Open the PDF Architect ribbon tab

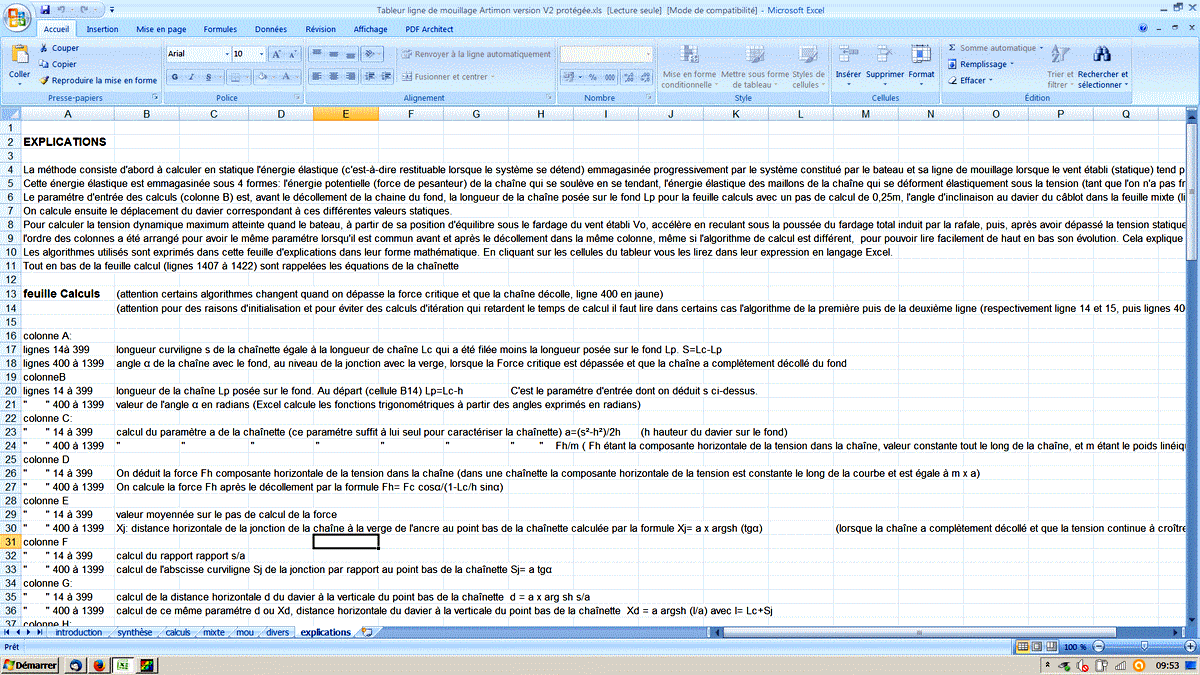430,29
